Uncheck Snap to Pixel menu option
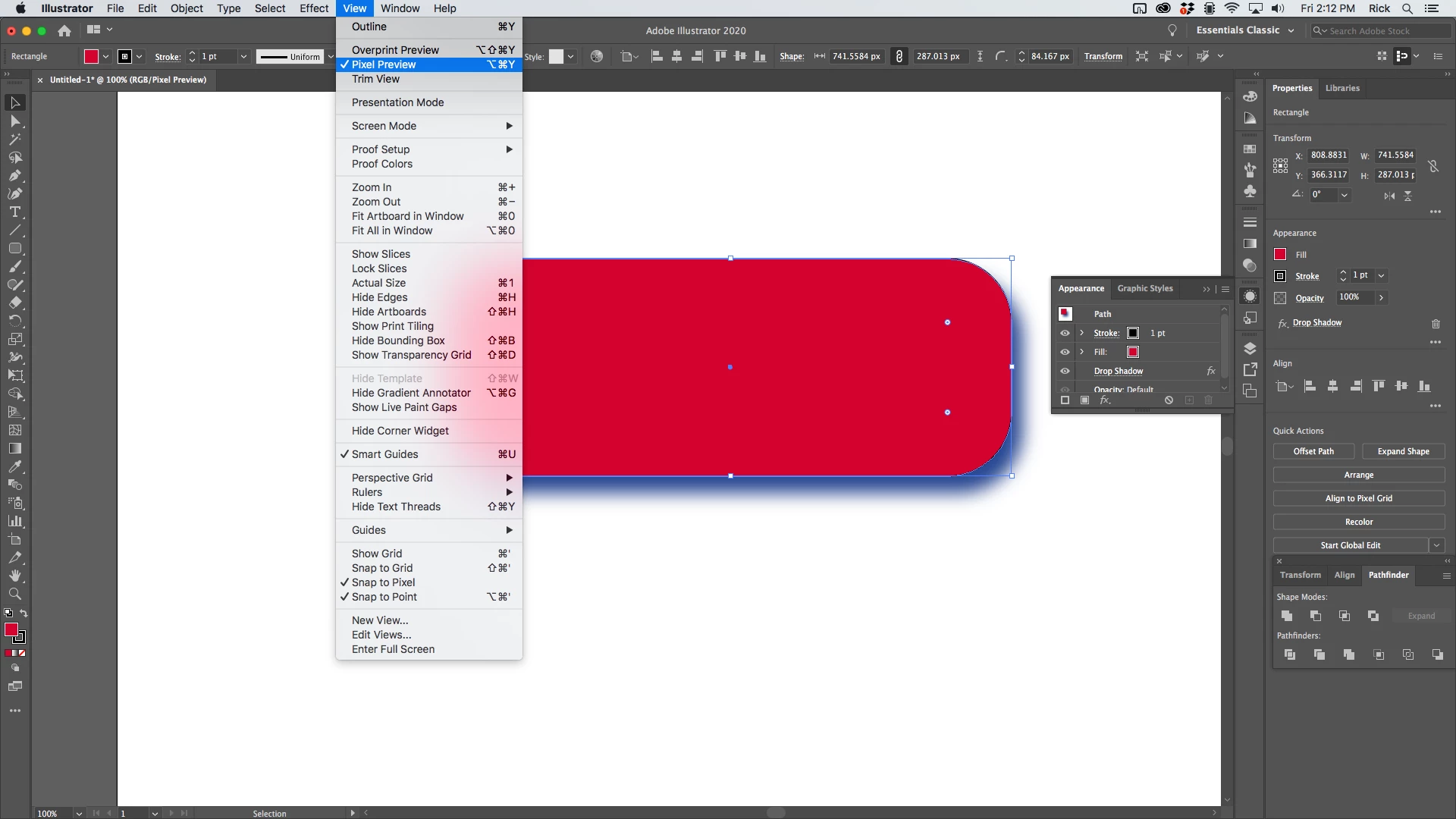 point(383,582)
